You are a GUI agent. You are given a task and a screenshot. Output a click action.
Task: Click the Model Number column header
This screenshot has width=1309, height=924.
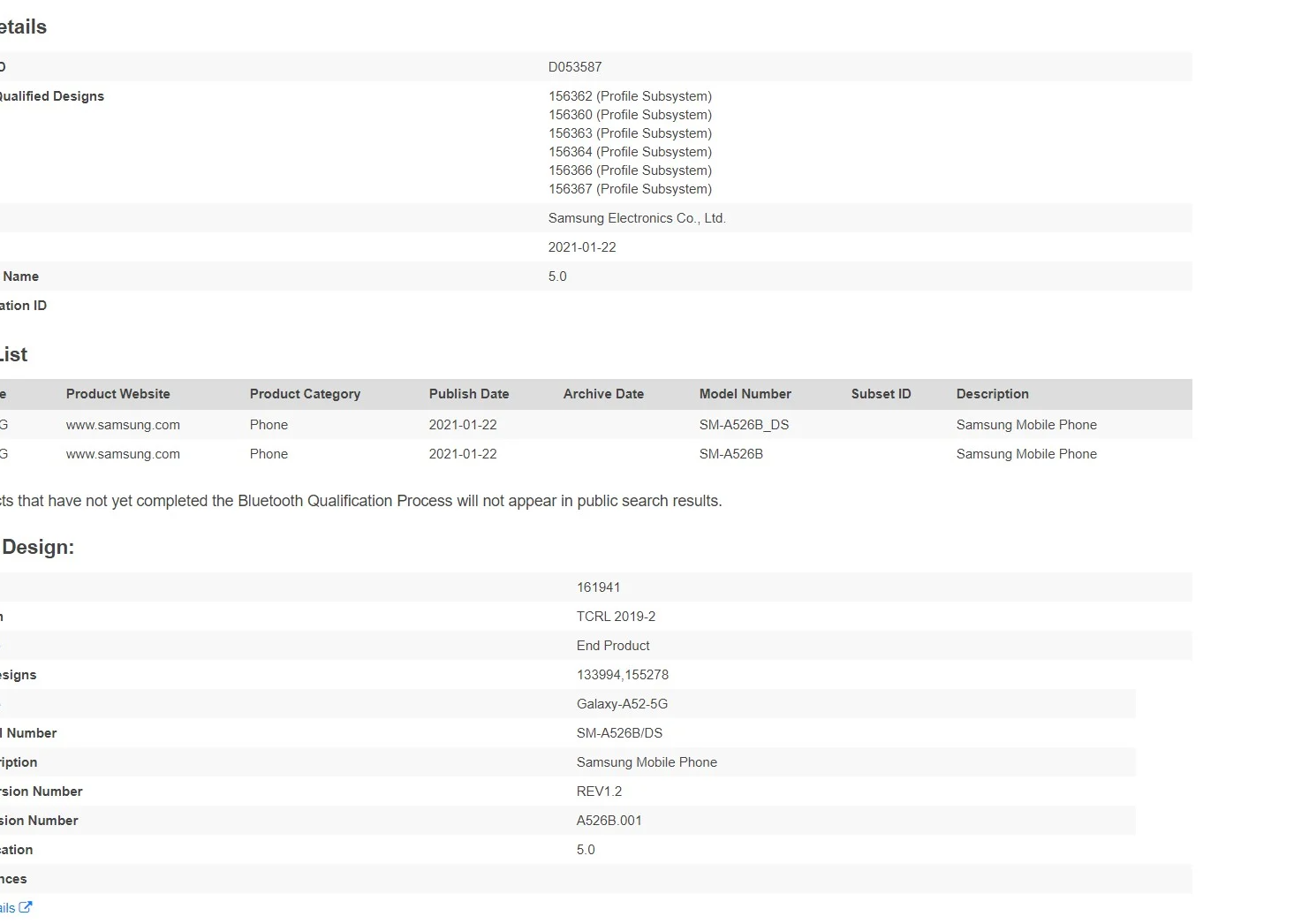[745, 394]
